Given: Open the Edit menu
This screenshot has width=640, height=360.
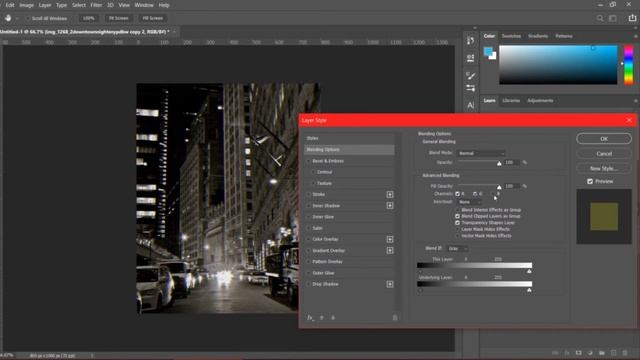Looking at the screenshot, I should [x=10, y=5].
